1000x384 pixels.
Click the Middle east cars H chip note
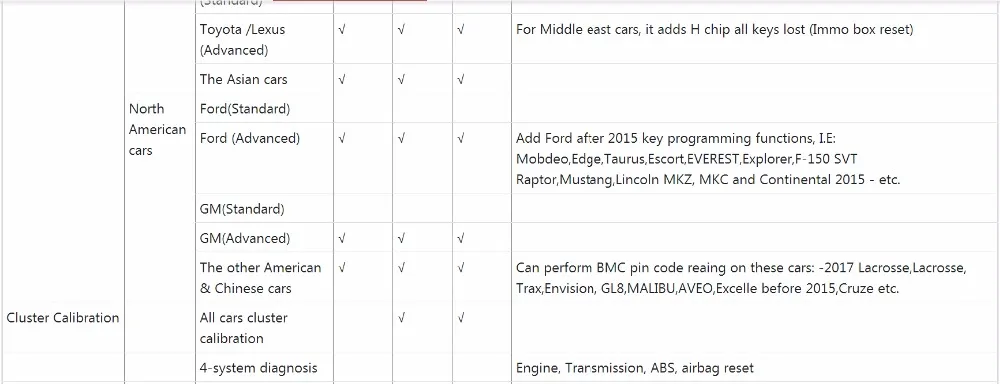pyautogui.click(x=714, y=29)
